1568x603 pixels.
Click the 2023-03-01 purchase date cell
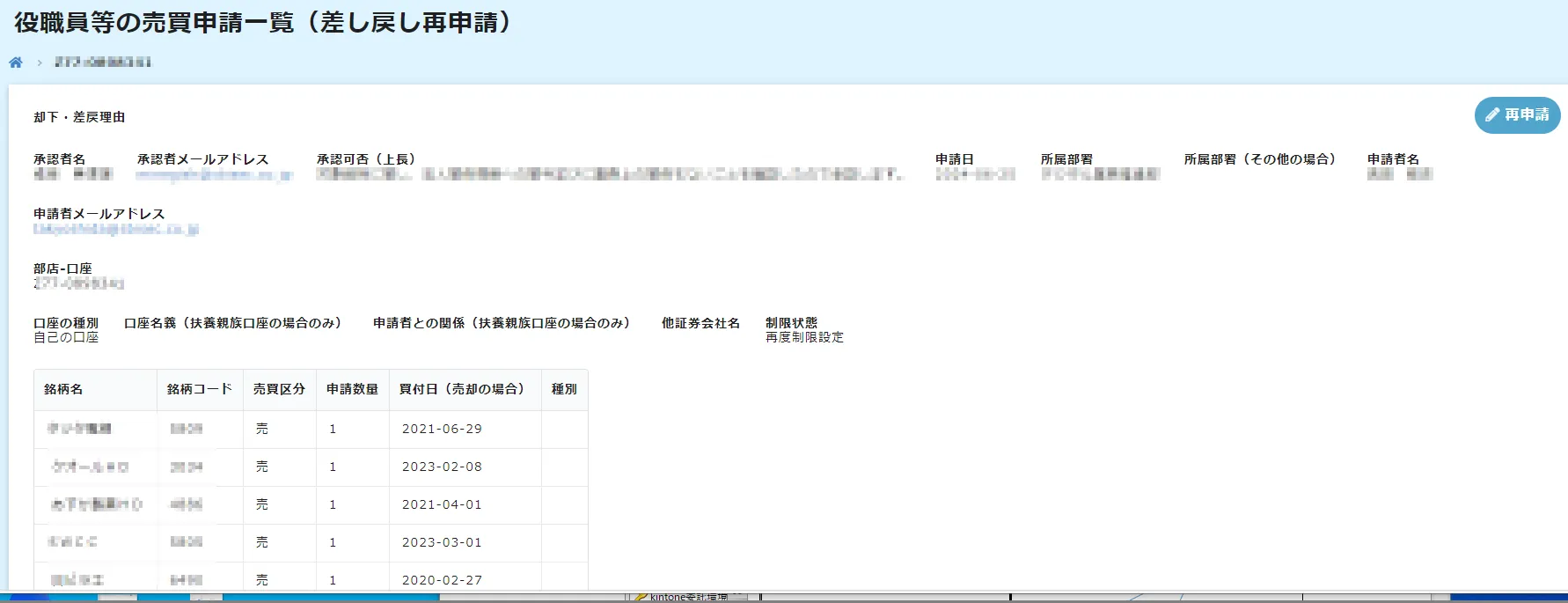tap(442, 542)
